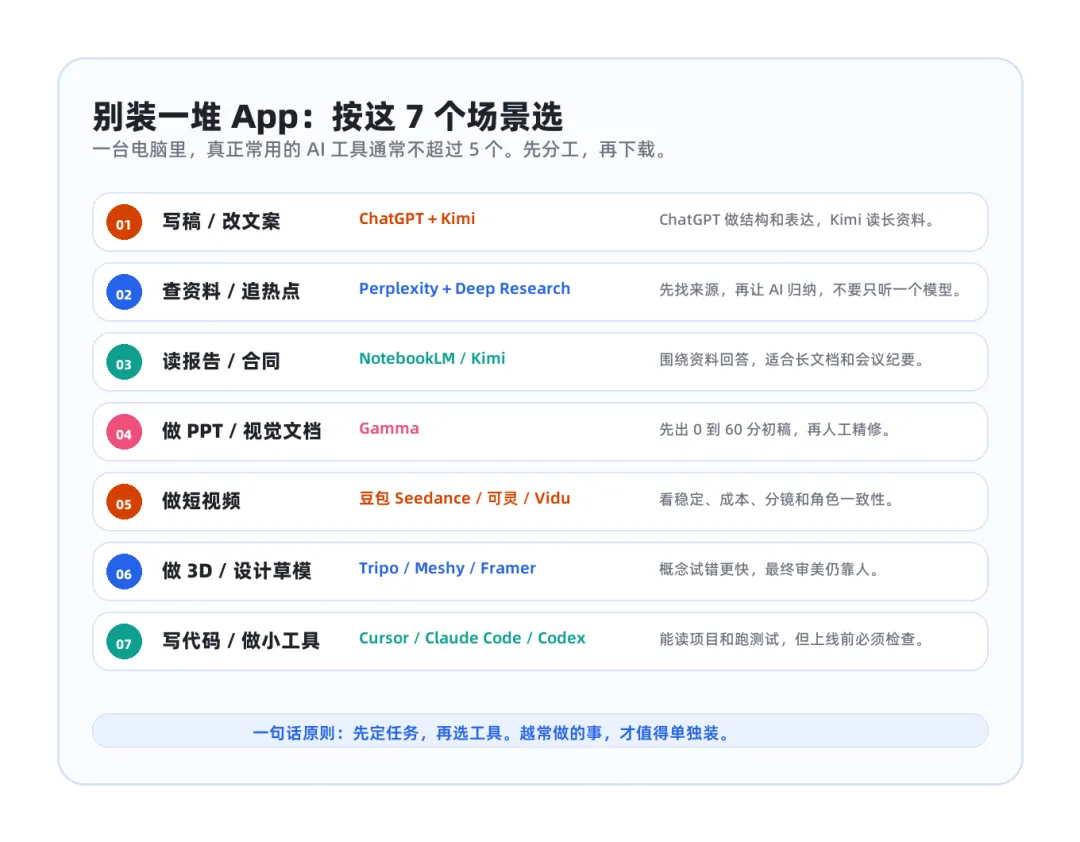
Task: Click the description 概念试错更快
Action: tap(769, 570)
